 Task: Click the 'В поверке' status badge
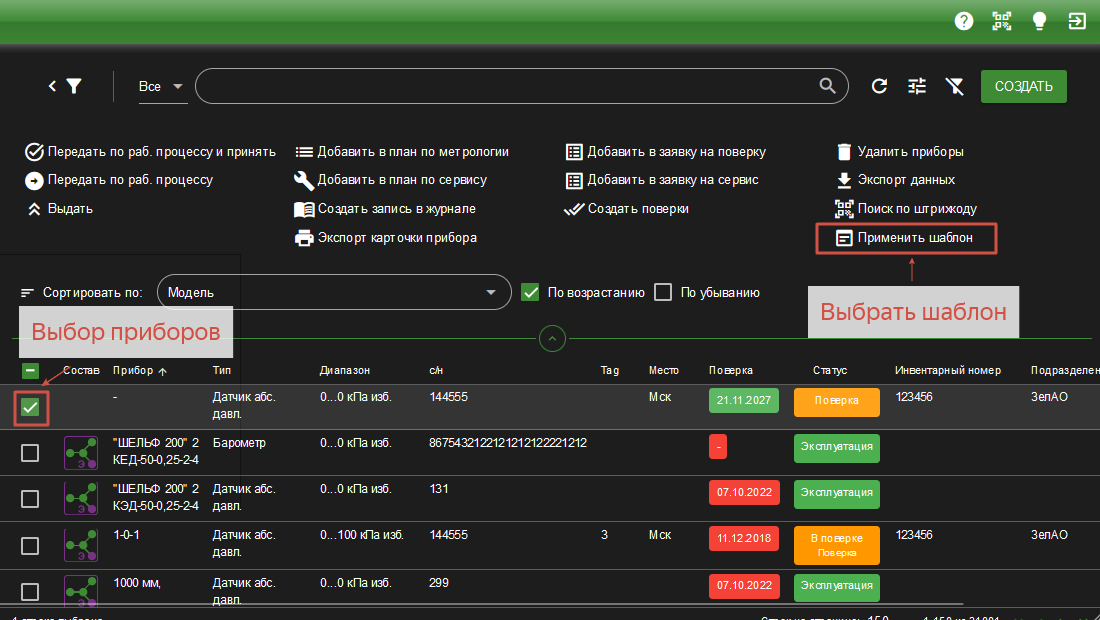[837, 545]
